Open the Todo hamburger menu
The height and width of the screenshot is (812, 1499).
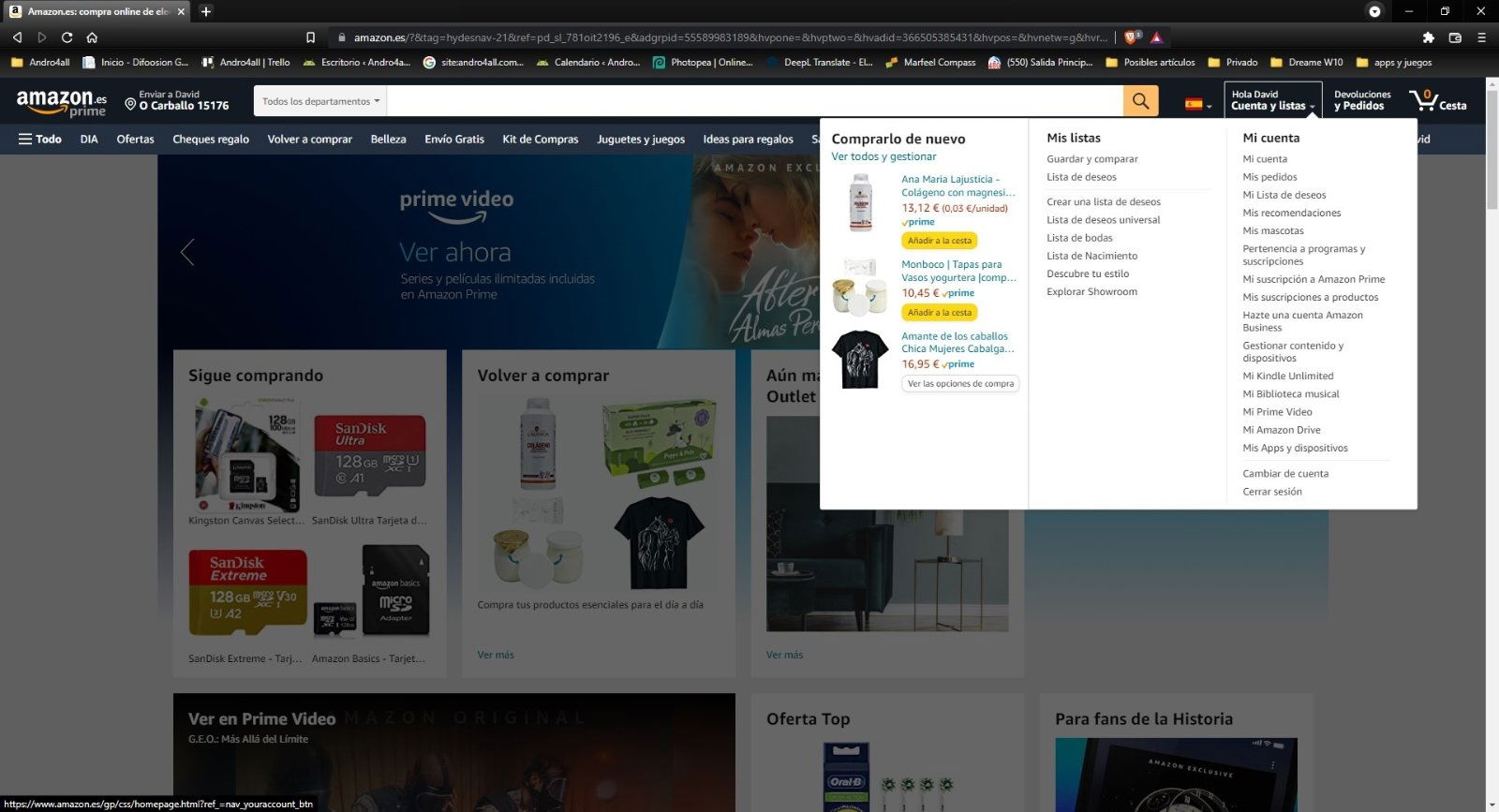(x=39, y=139)
